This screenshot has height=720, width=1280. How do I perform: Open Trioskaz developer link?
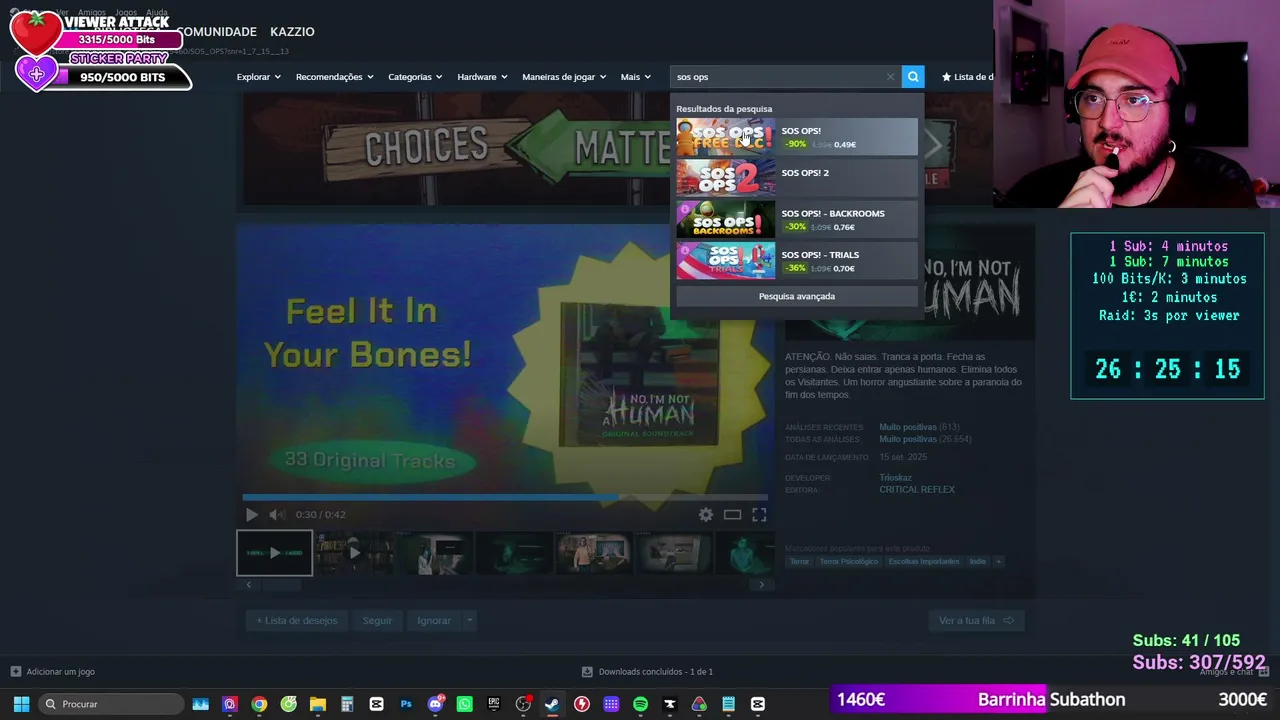[895, 478]
